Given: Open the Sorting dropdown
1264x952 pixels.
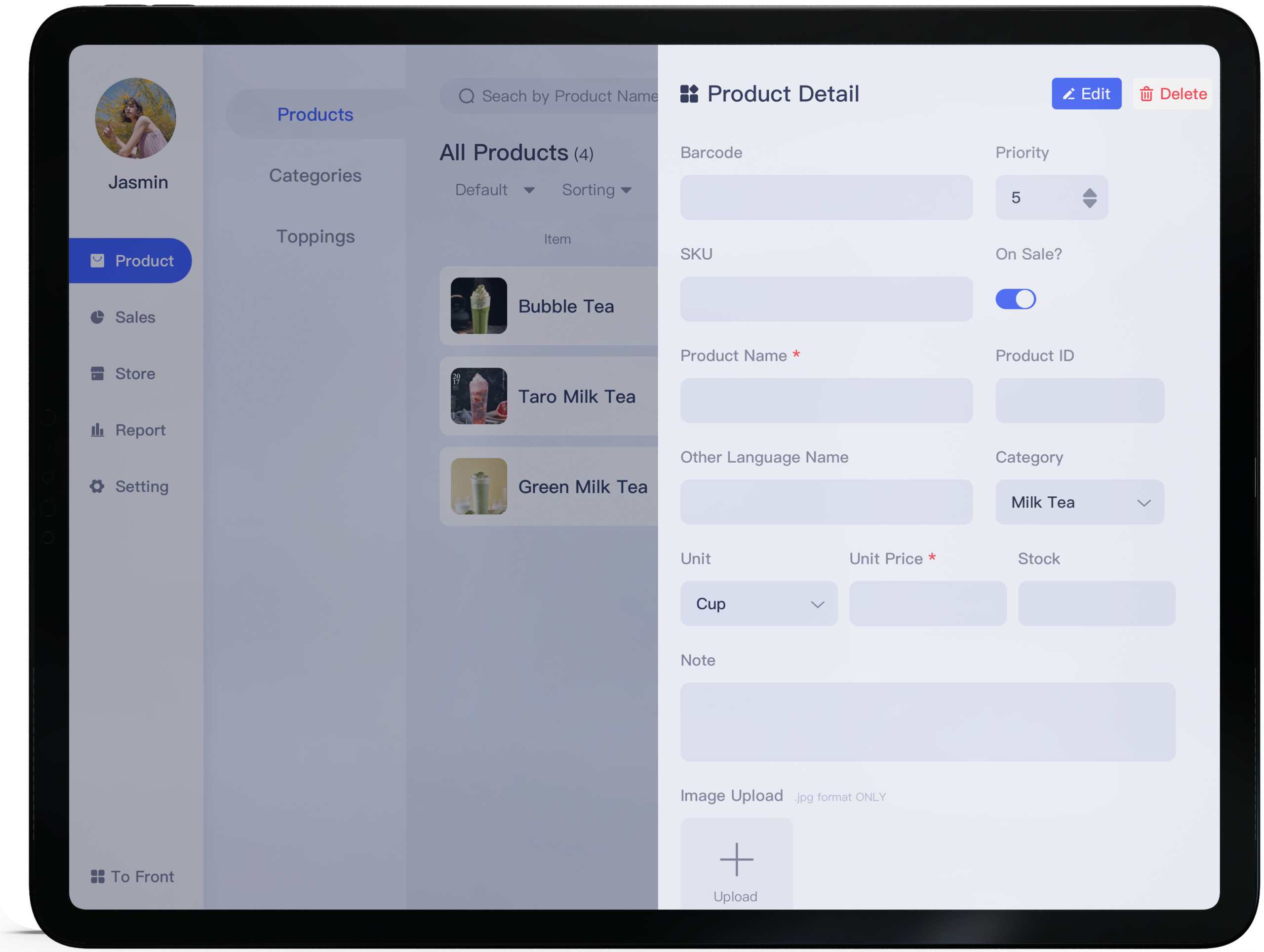Looking at the screenshot, I should [596, 190].
